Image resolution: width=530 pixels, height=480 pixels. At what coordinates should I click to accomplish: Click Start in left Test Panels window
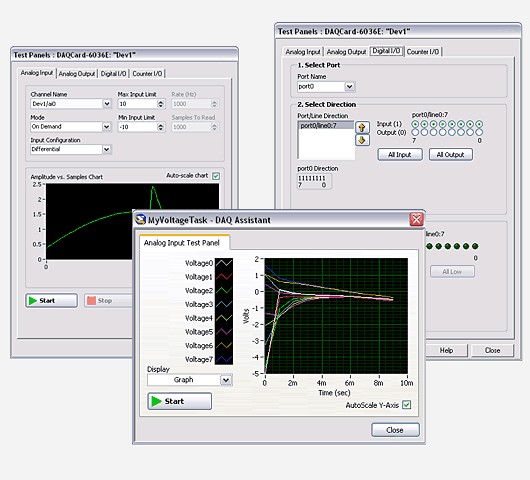tap(51, 301)
